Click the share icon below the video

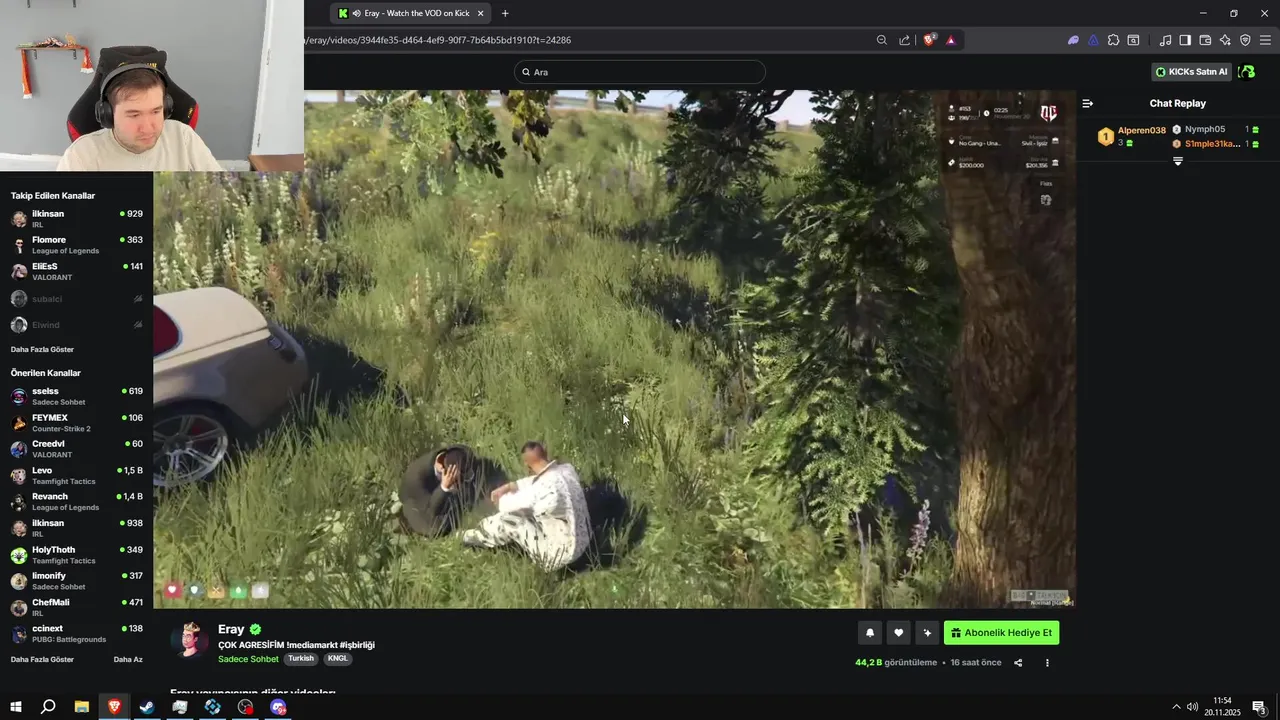coord(1018,663)
